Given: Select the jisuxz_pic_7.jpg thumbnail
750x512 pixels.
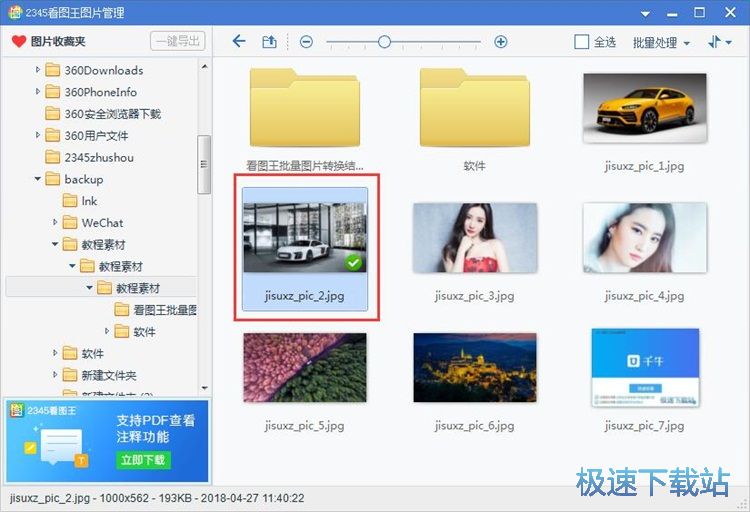Looking at the screenshot, I should (x=645, y=367).
